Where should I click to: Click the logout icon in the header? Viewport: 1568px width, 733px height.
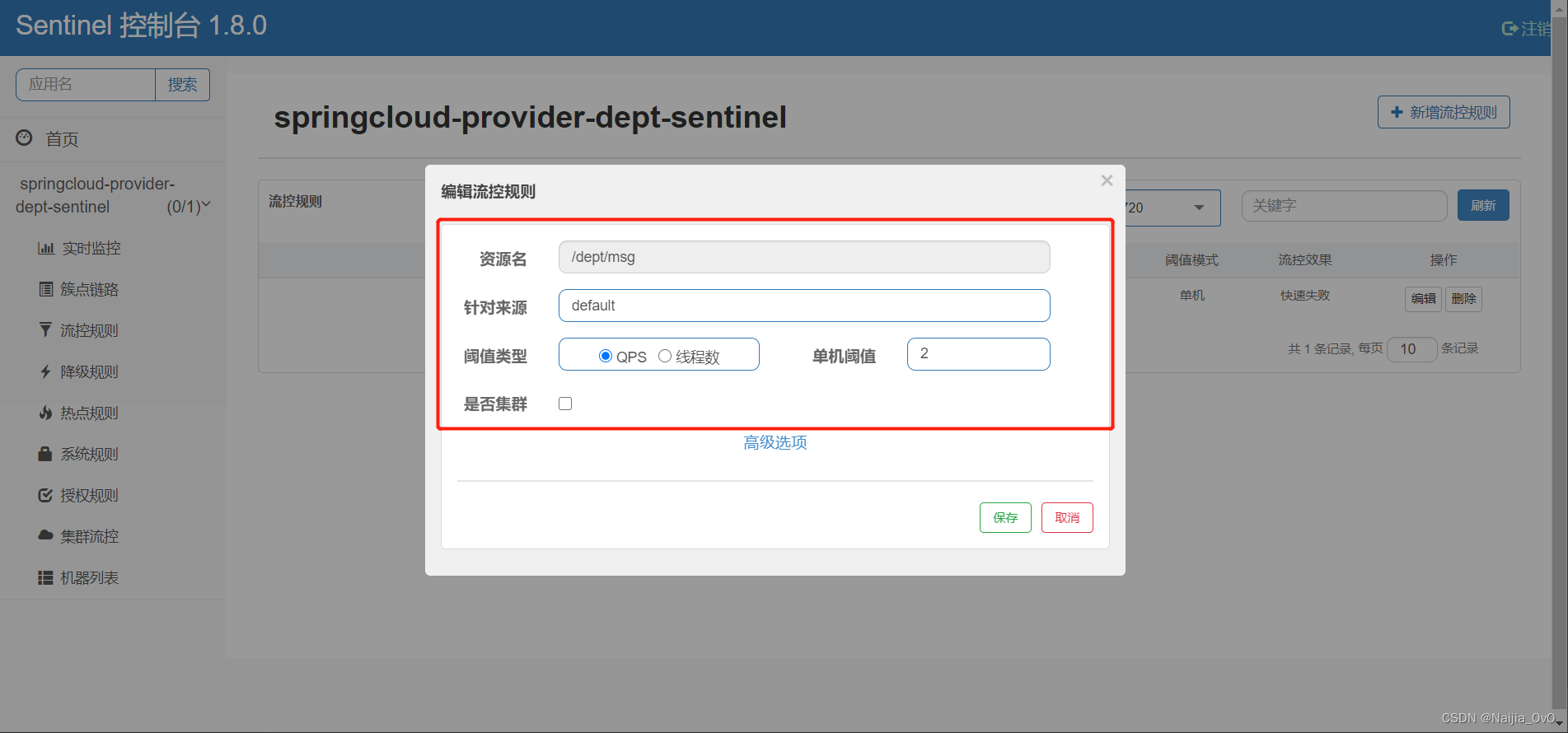coord(1509,29)
